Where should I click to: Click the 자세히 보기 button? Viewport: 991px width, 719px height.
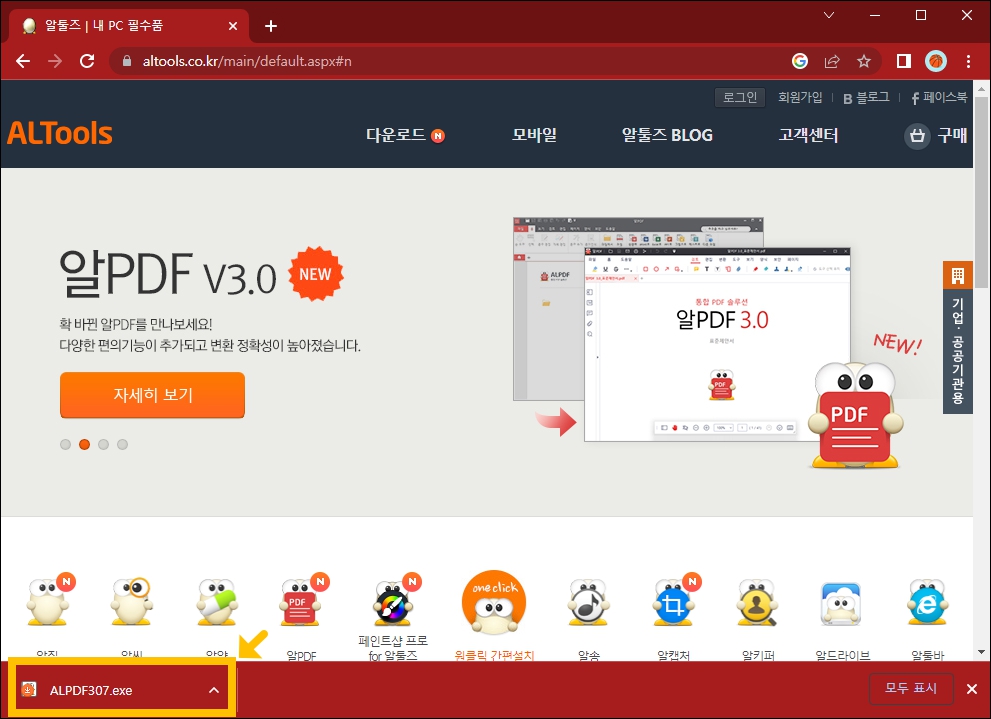tap(152, 395)
